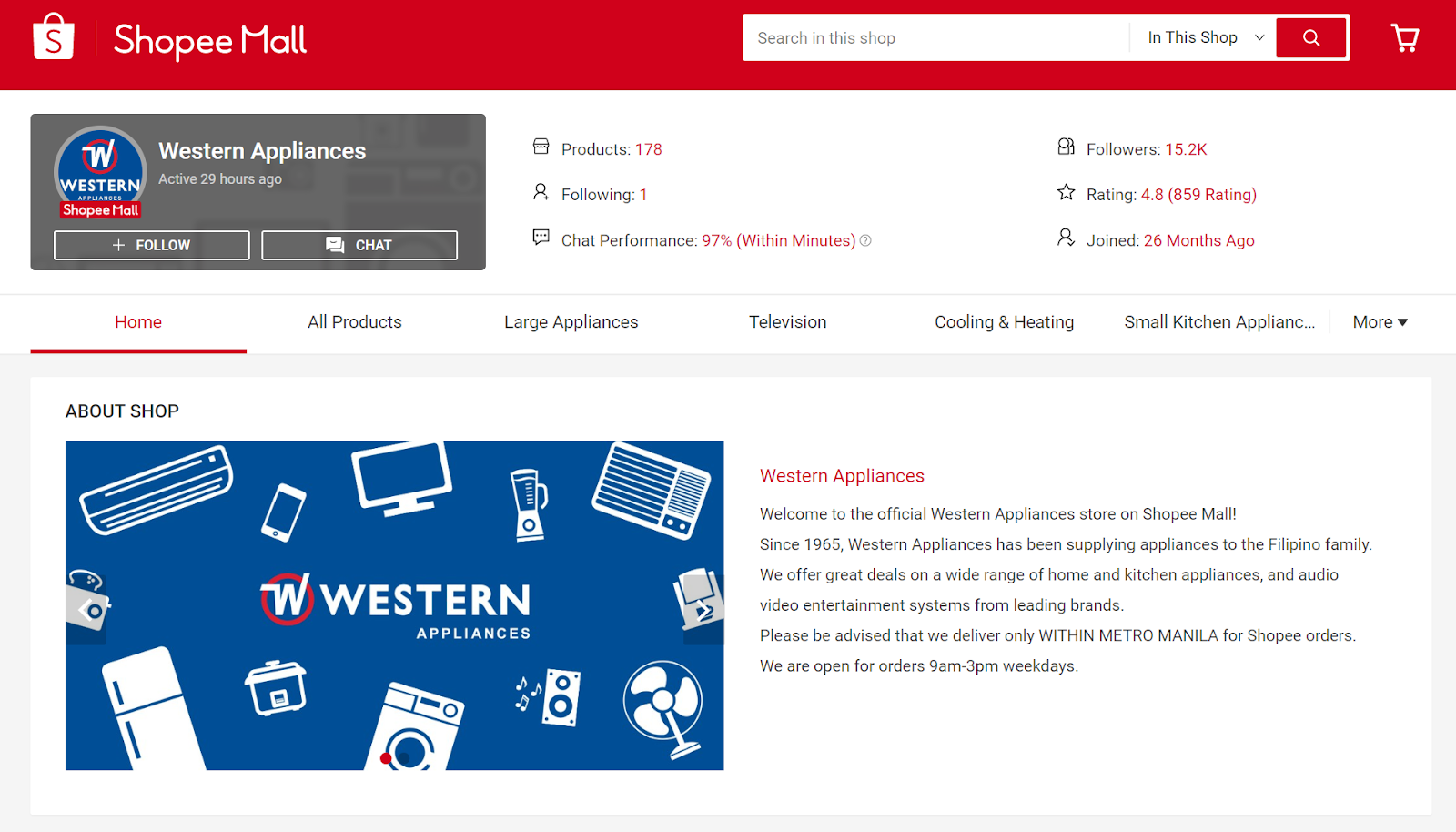
Task: Open Small Kitchen Appliances tab
Action: (1219, 322)
